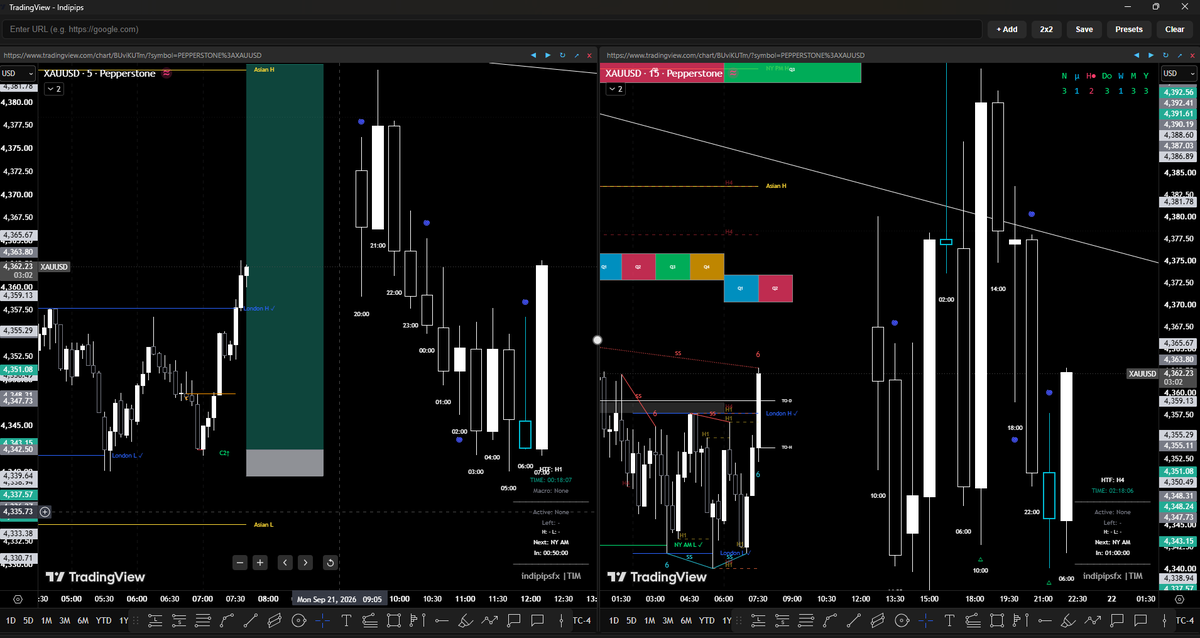Click TC-4 label on right chart toolbar
Image resolution: width=1200 pixels, height=638 pixels.
(1185, 621)
